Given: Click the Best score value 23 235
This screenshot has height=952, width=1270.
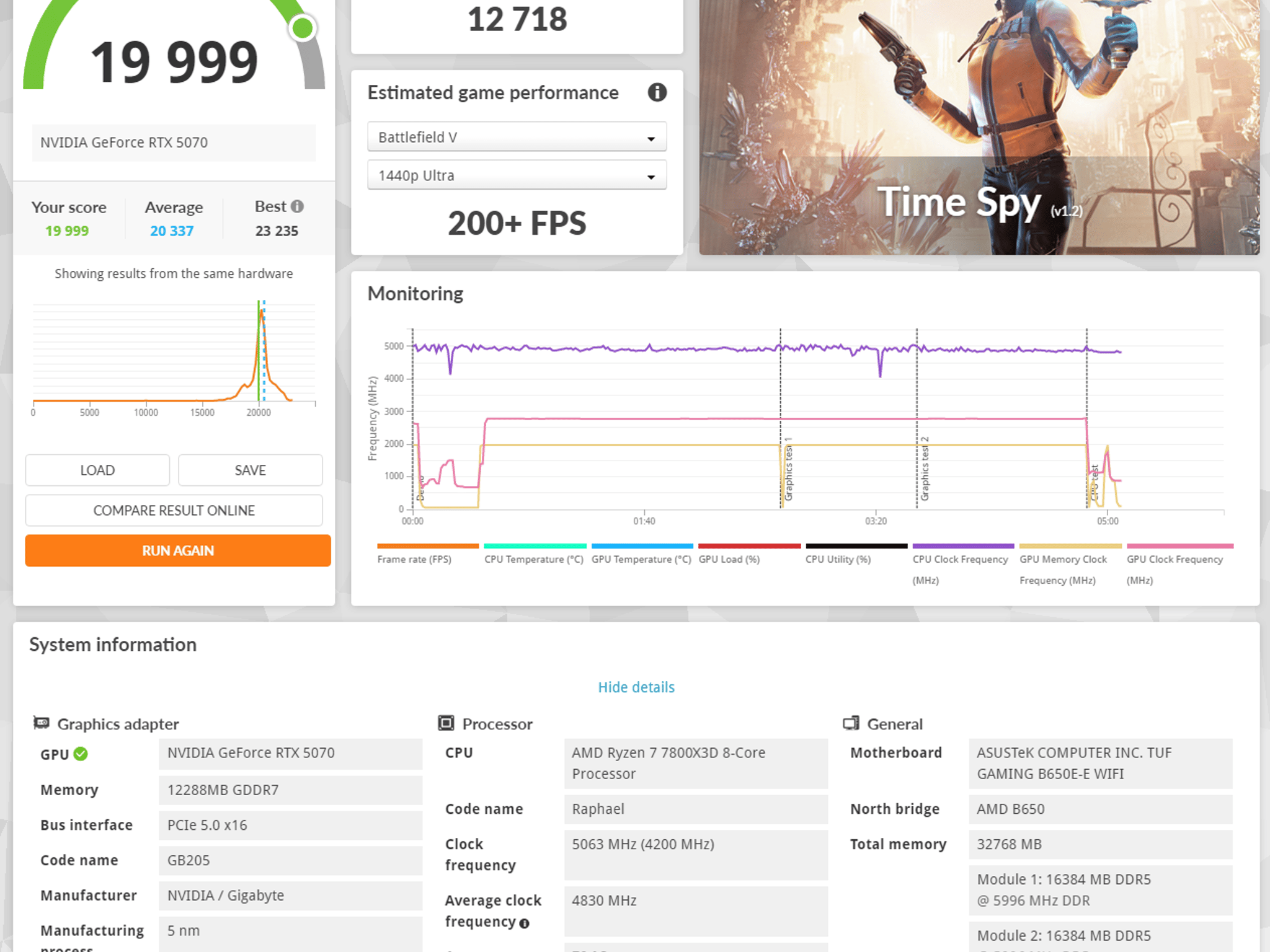Looking at the screenshot, I should (x=277, y=231).
